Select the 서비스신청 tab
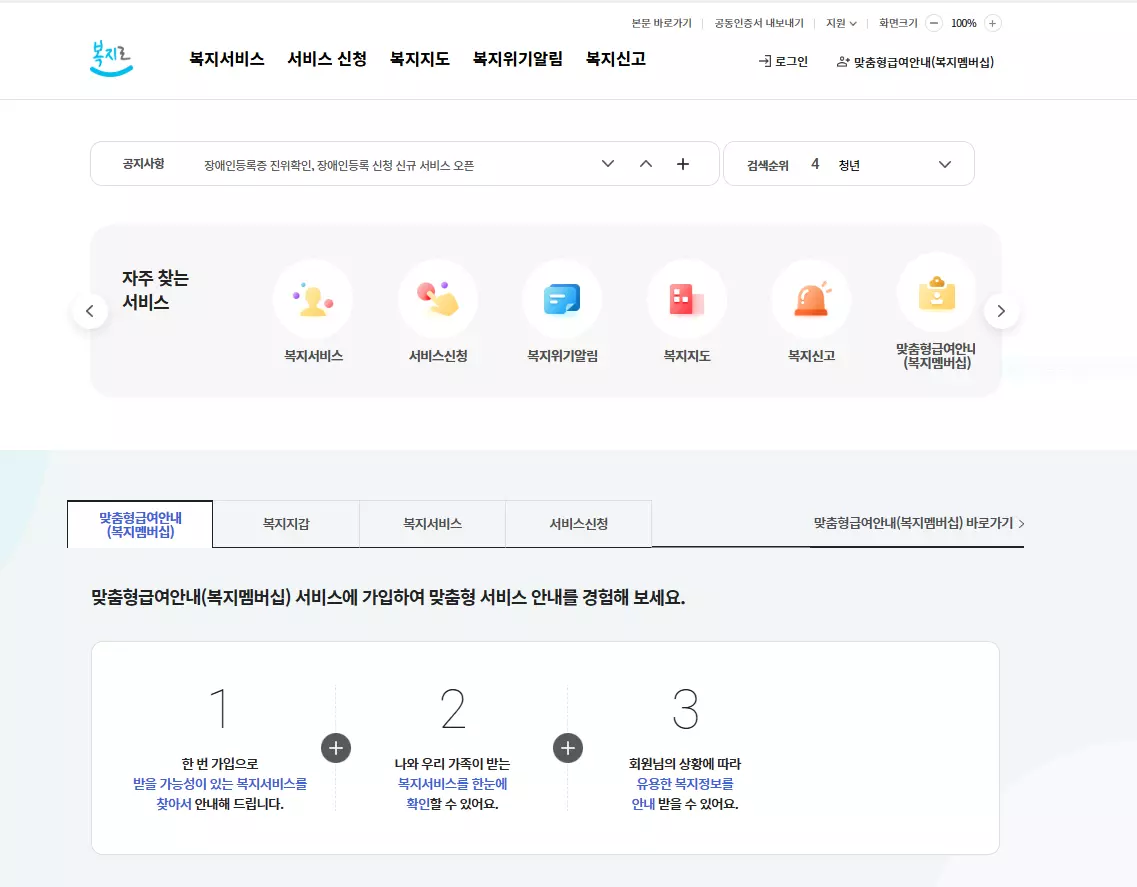 578,524
